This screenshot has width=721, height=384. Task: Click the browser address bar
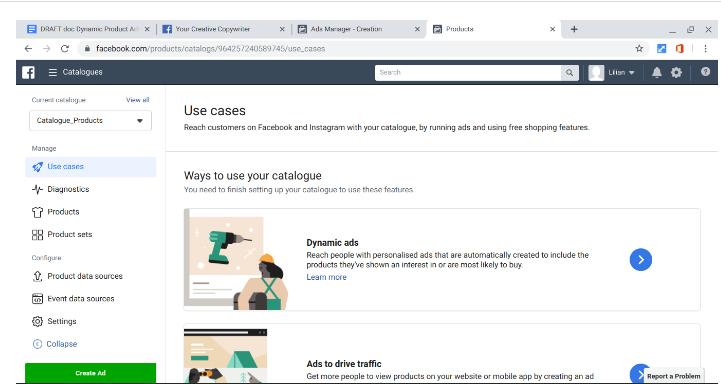click(x=359, y=48)
